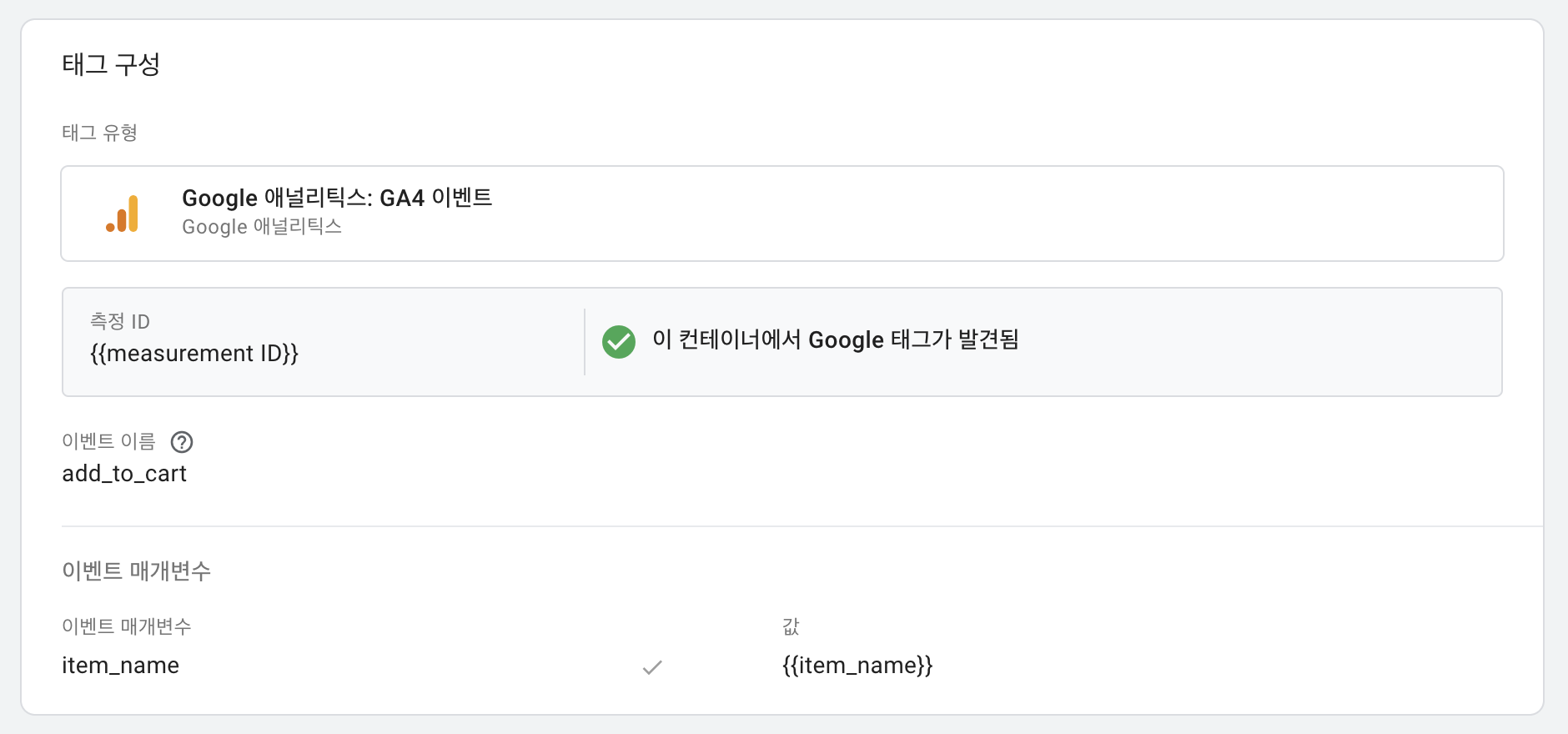
Task: Open the 이벤트 이름 help question icon
Action: coord(182,442)
